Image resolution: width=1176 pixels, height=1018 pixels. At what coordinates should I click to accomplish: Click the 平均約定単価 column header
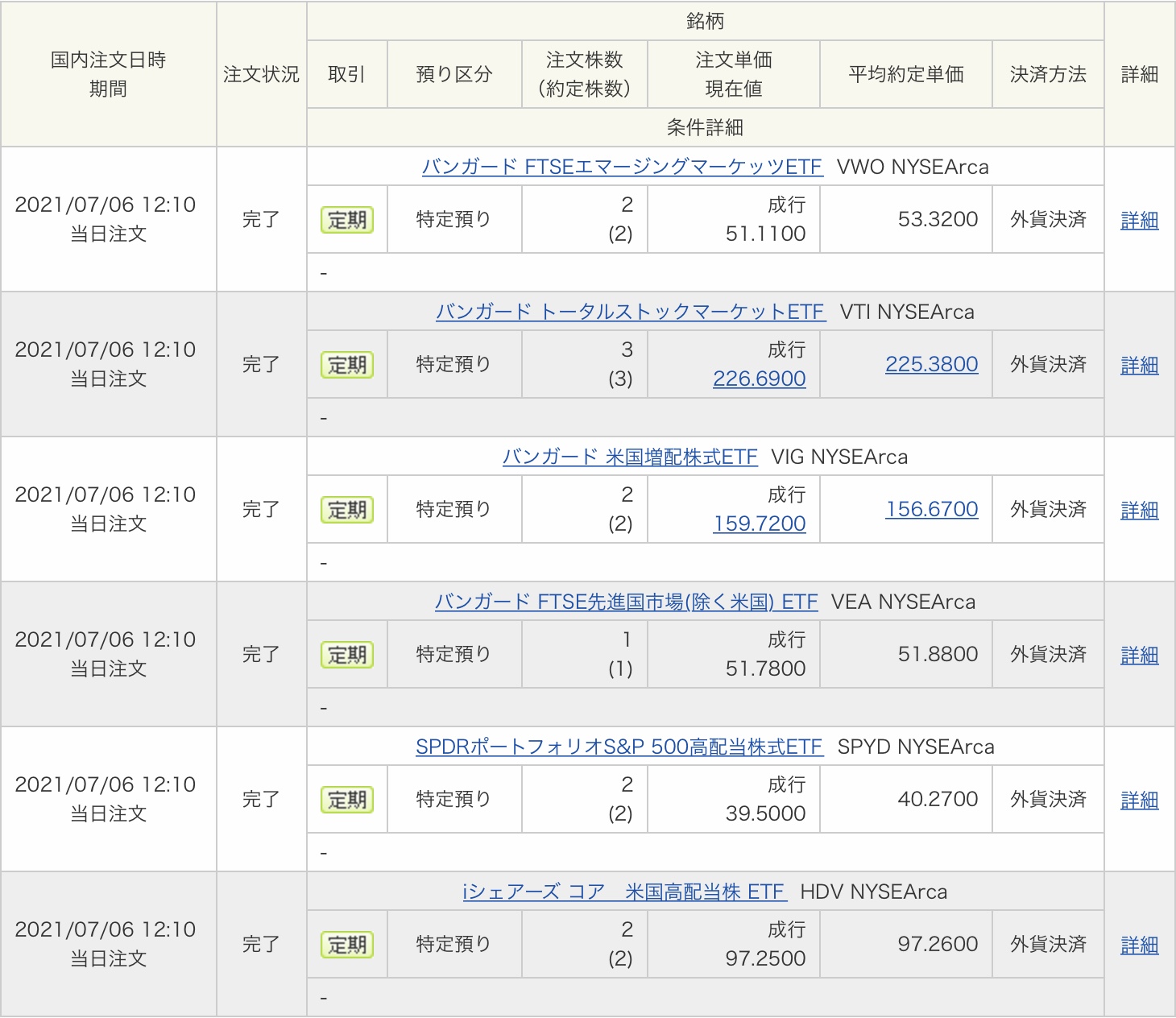click(906, 74)
